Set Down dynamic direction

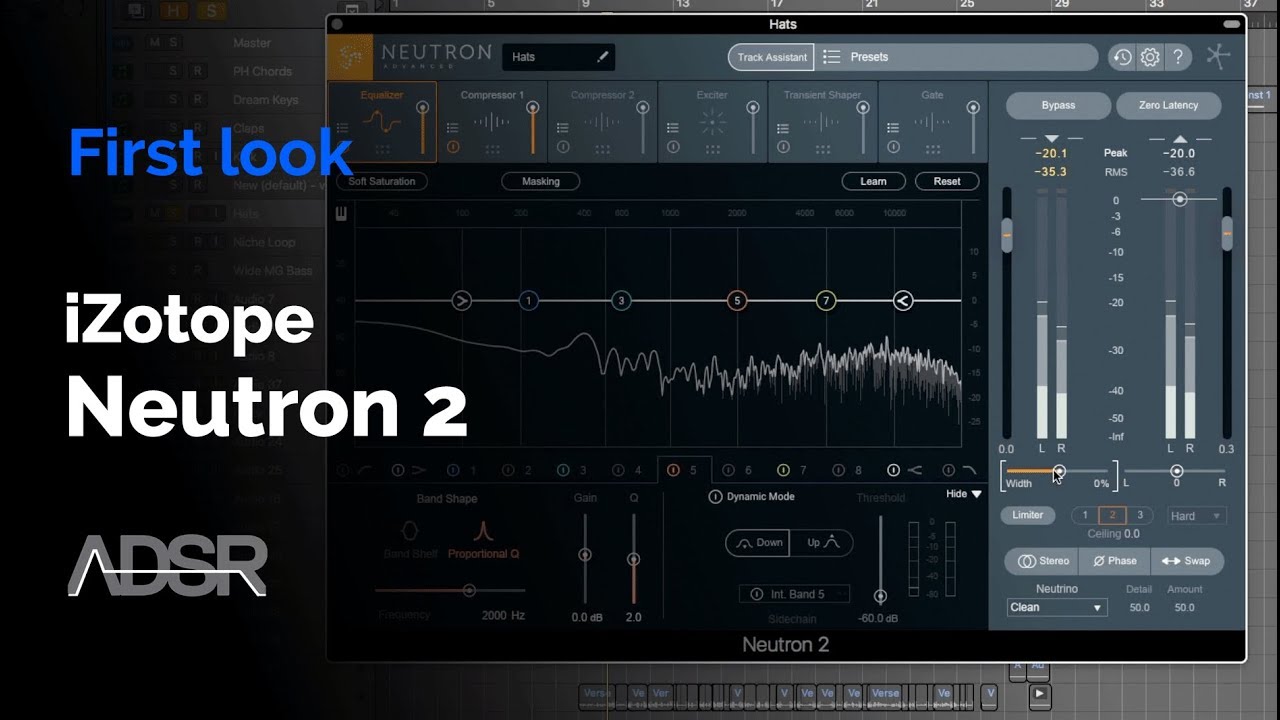757,543
